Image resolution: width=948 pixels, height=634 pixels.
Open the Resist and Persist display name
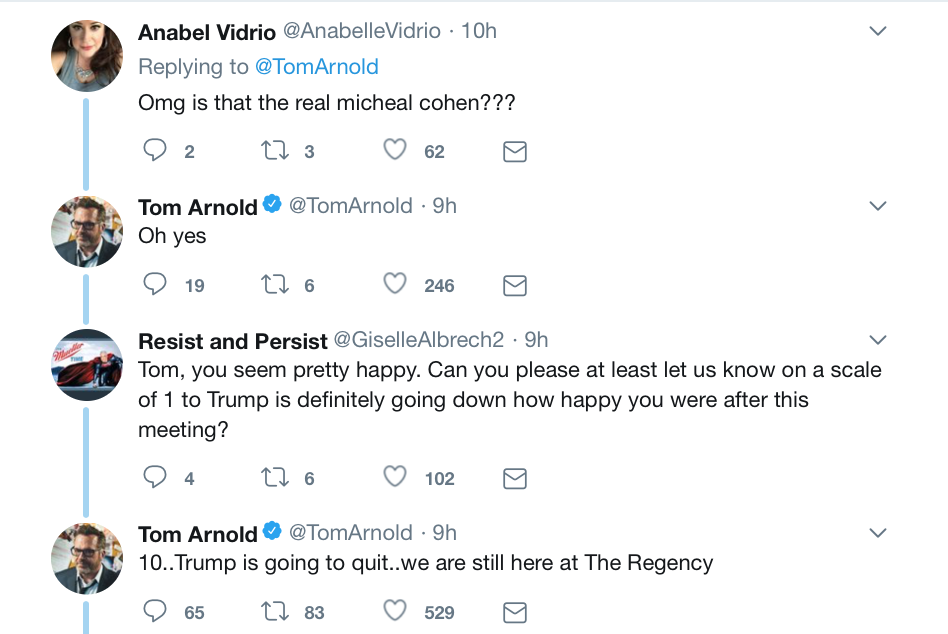coord(233,341)
